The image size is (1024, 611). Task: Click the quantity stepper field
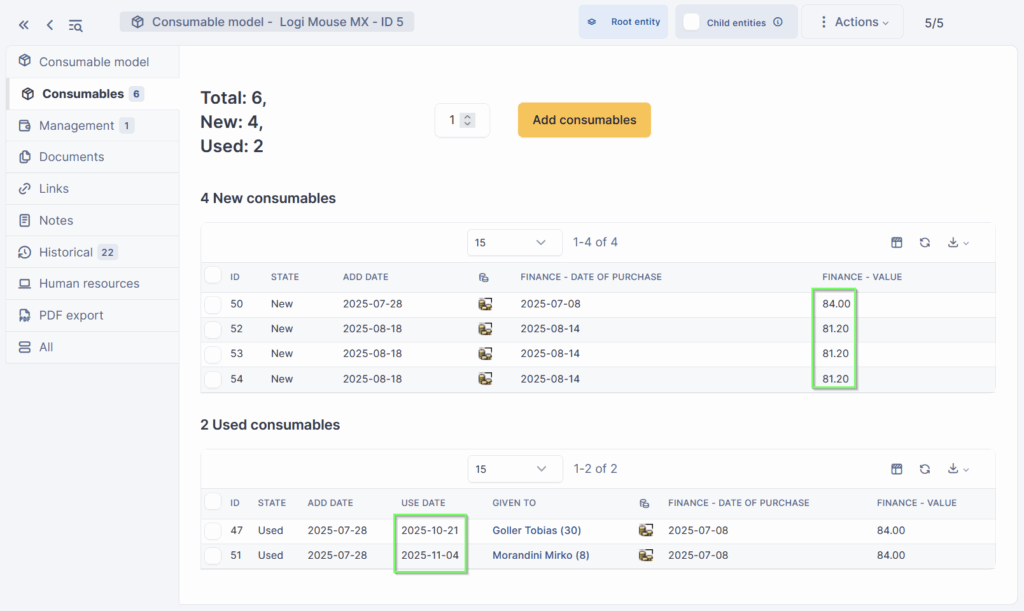click(461, 120)
